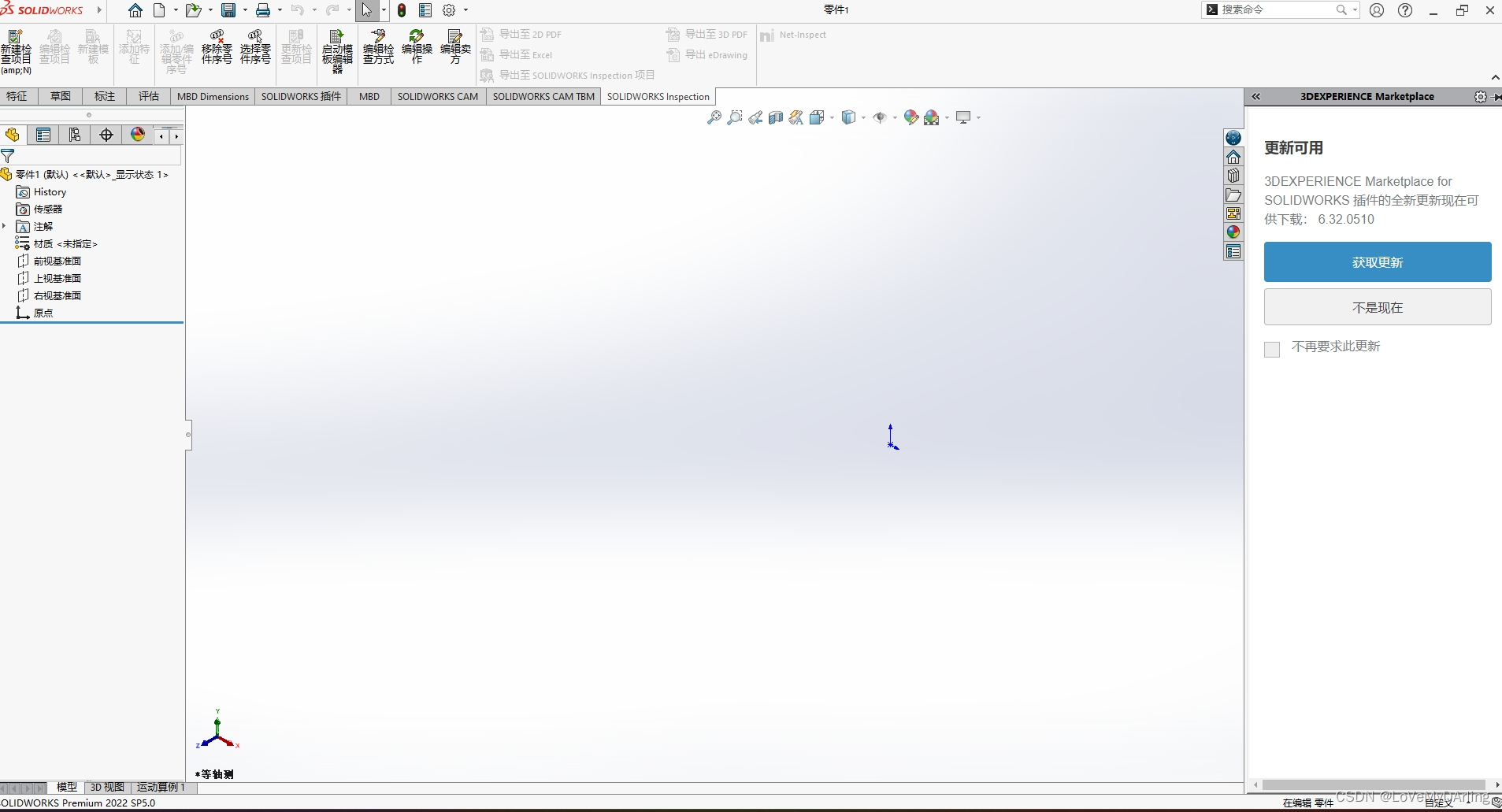Click Select Balloons (选择零件序号)
The width and height of the screenshot is (1502, 812).
[255, 47]
